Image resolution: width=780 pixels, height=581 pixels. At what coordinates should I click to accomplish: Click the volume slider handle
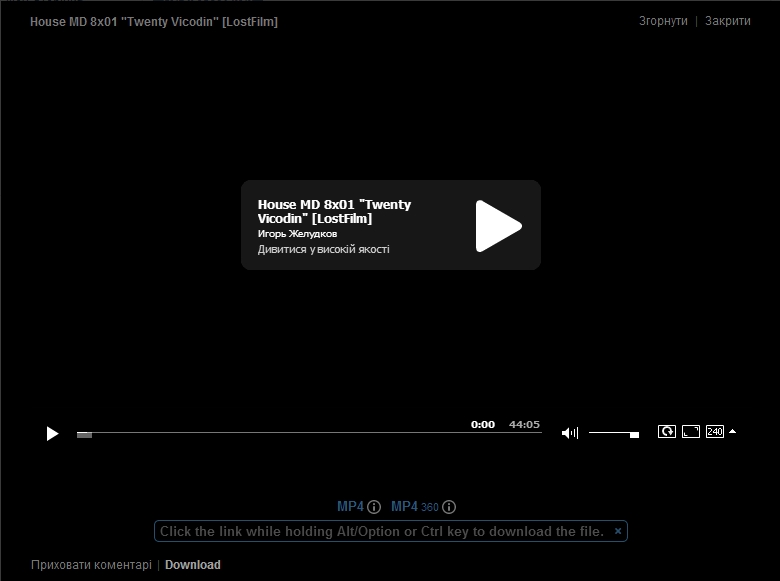click(x=634, y=435)
